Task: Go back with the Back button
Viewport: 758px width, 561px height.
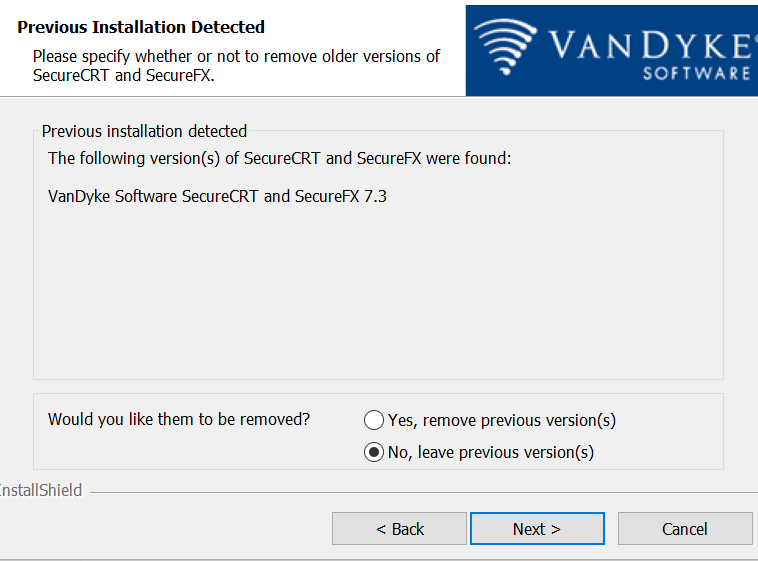Action: (399, 529)
